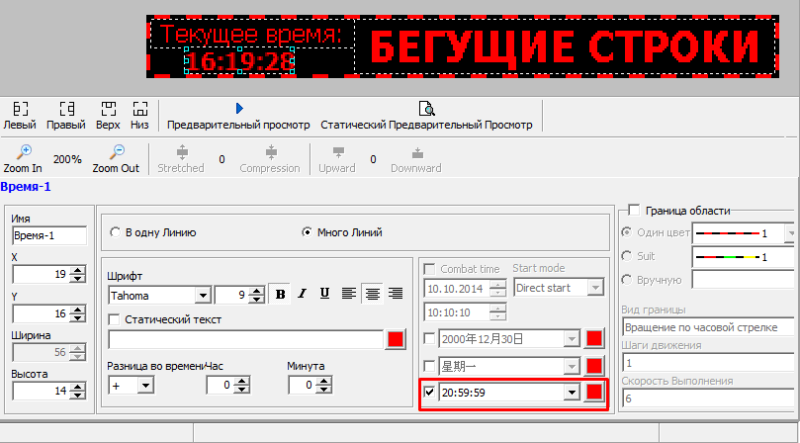Enable Граница области checkbox
The width and height of the screenshot is (800, 443).
[x=634, y=210]
